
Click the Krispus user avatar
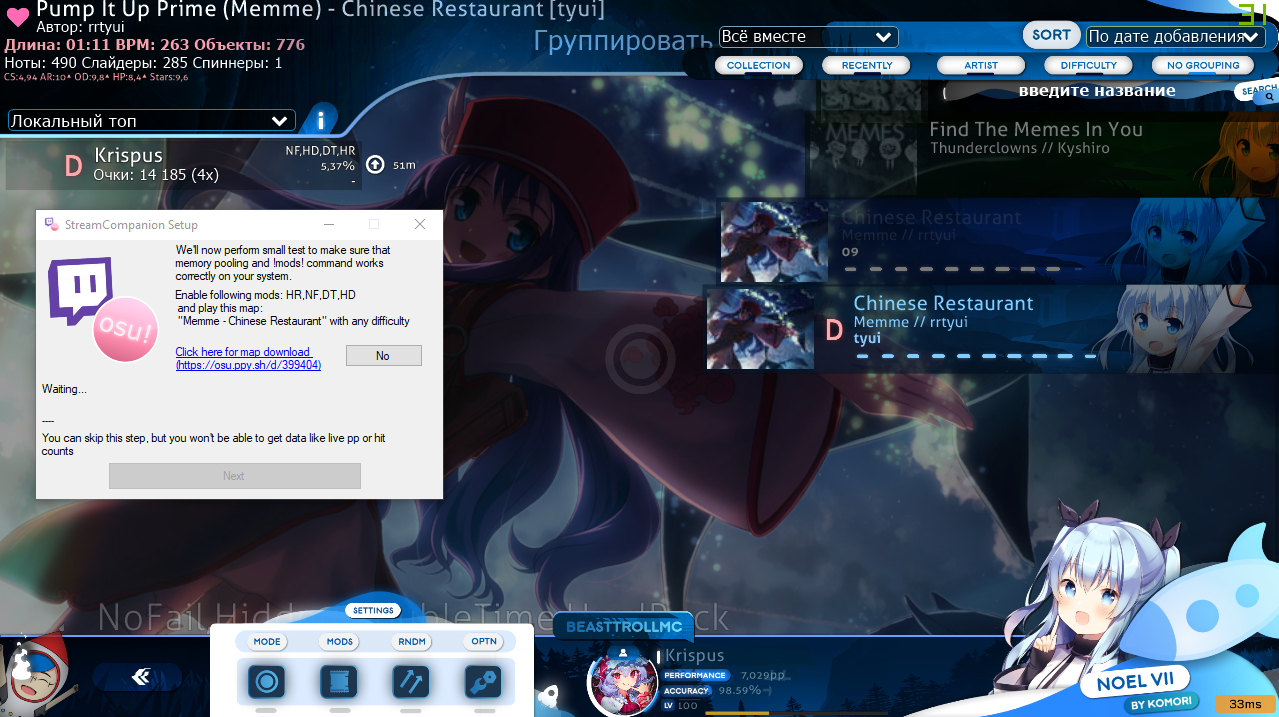pos(622,681)
